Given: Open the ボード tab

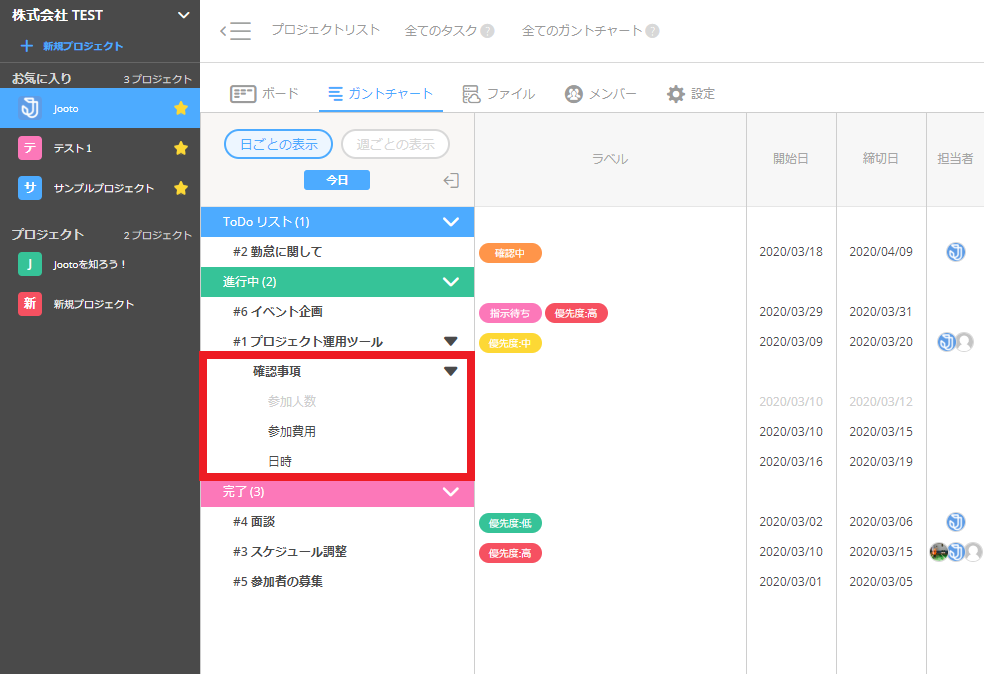Looking at the screenshot, I should (x=265, y=94).
